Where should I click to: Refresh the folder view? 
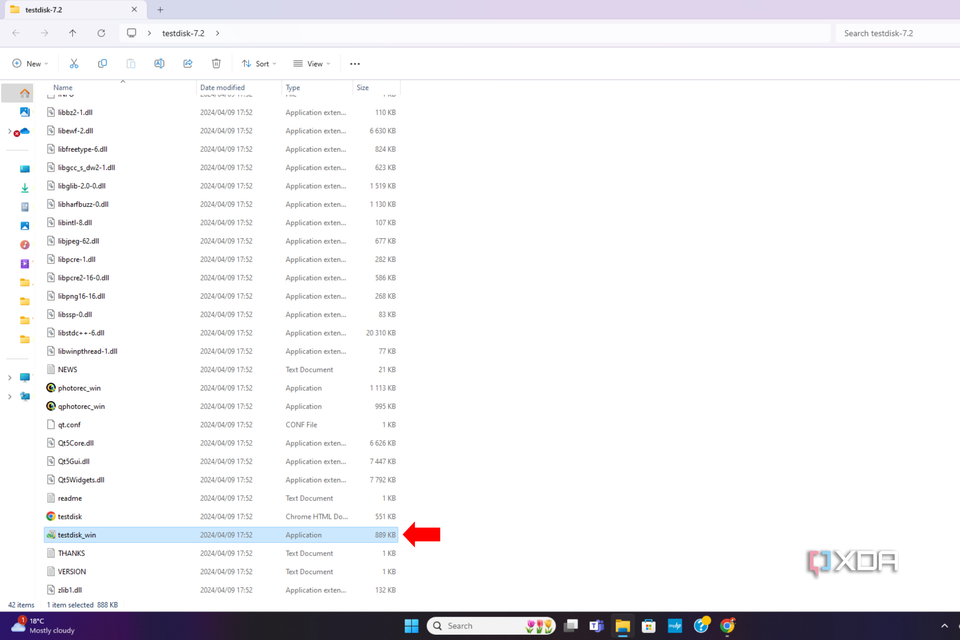(x=101, y=33)
